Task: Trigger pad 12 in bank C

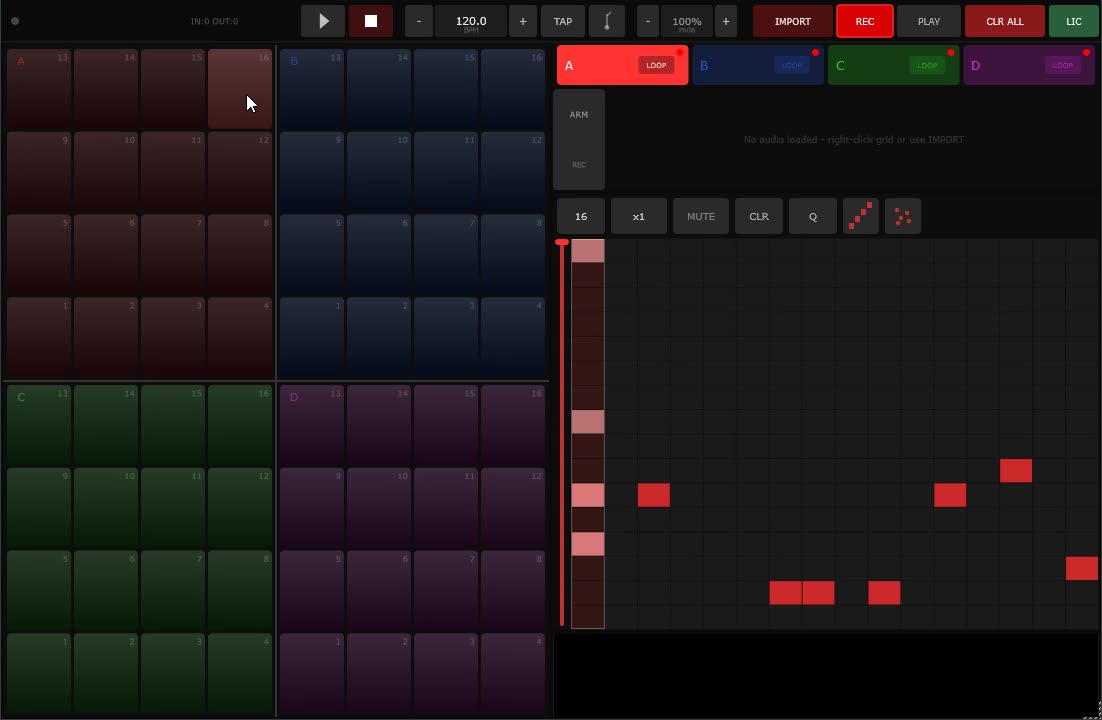Action: click(x=240, y=508)
